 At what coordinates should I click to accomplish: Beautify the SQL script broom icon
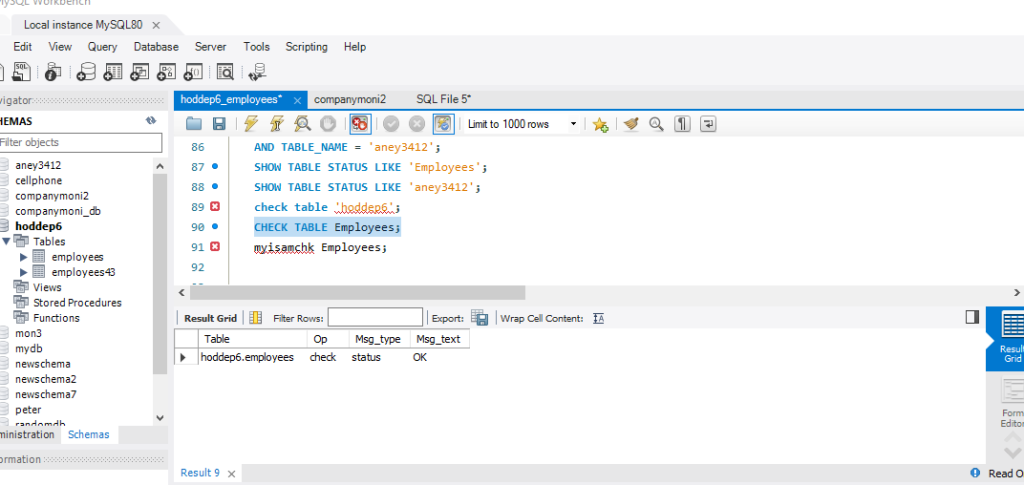click(x=630, y=124)
